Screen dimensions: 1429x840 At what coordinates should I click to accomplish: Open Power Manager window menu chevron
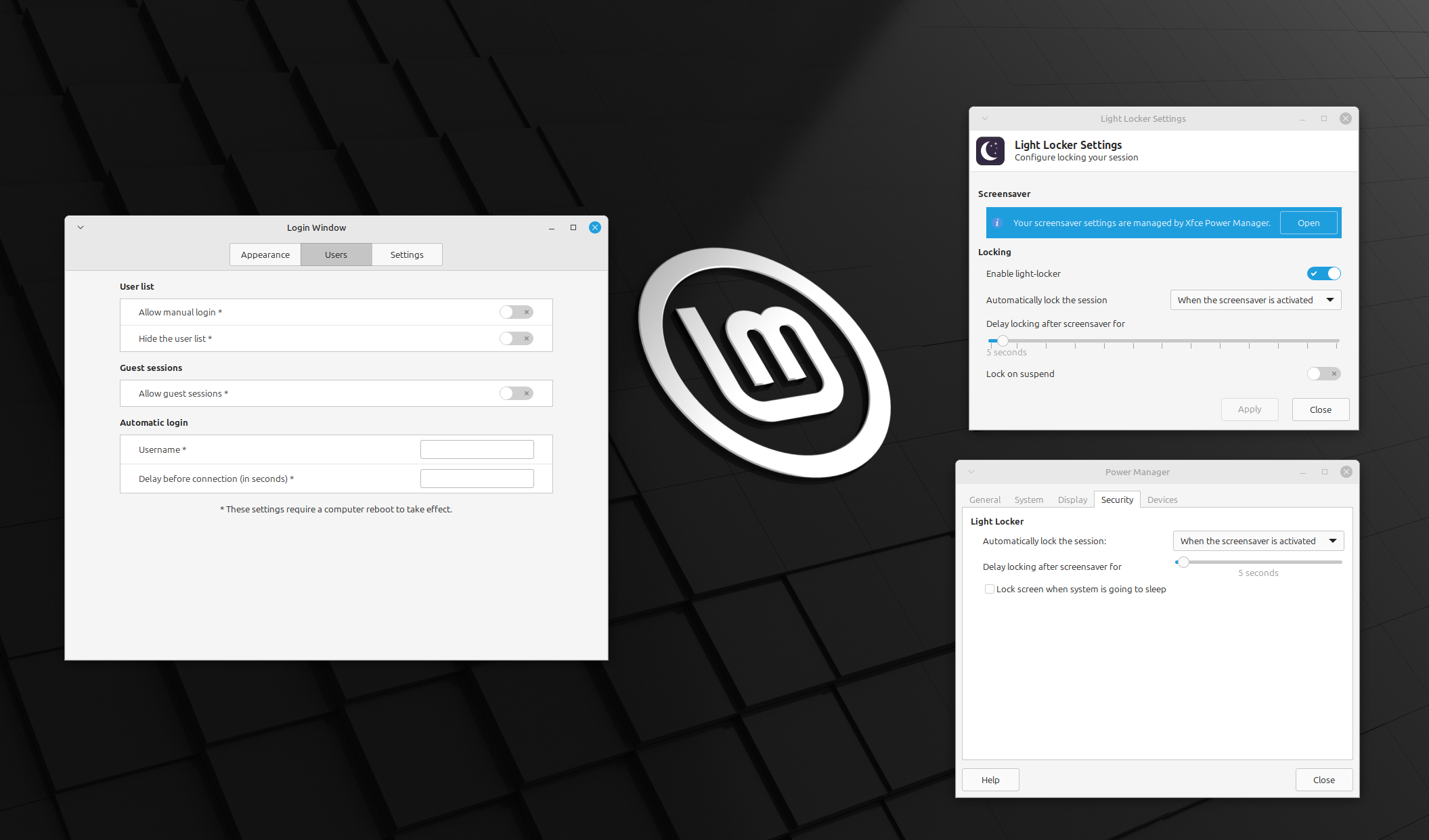point(971,472)
